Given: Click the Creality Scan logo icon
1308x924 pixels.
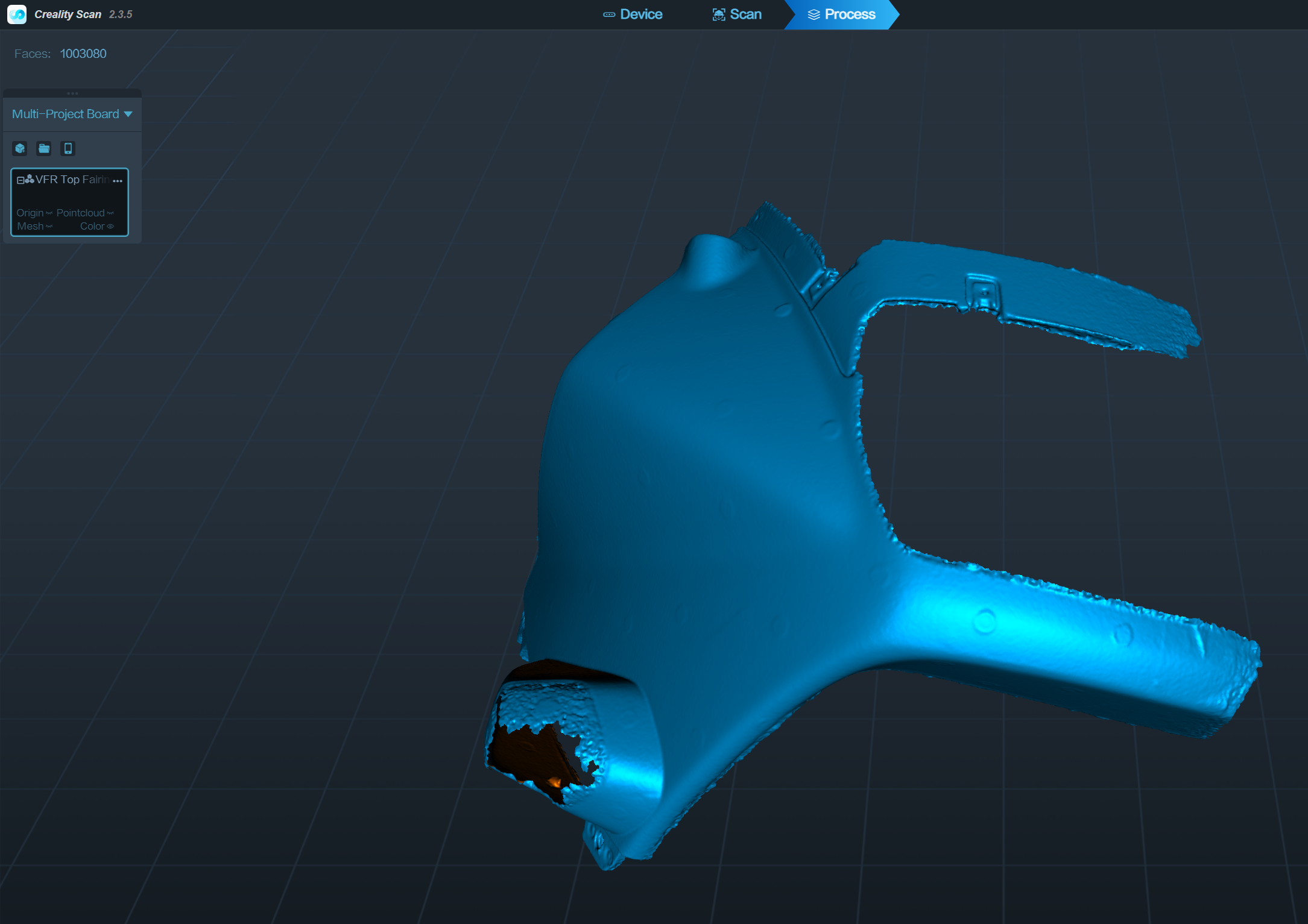Looking at the screenshot, I should (17, 14).
